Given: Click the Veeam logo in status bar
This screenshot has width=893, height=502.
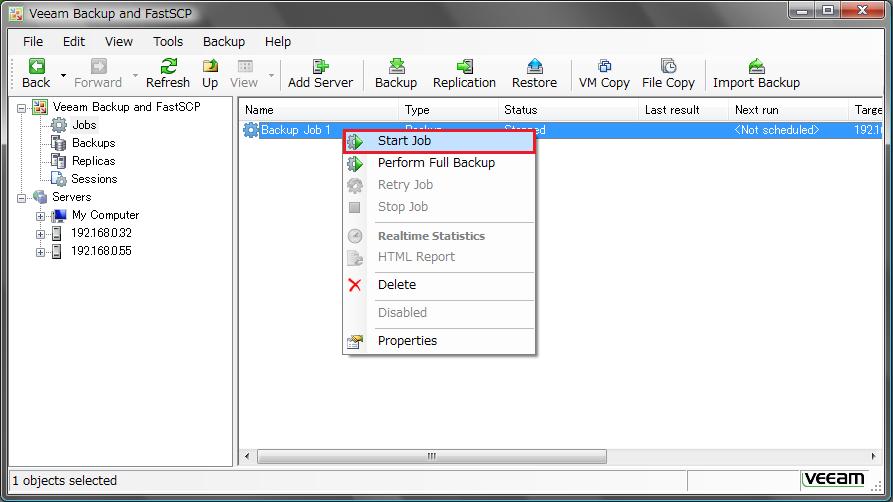Looking at the screenshot, I should tap(834, 480).
